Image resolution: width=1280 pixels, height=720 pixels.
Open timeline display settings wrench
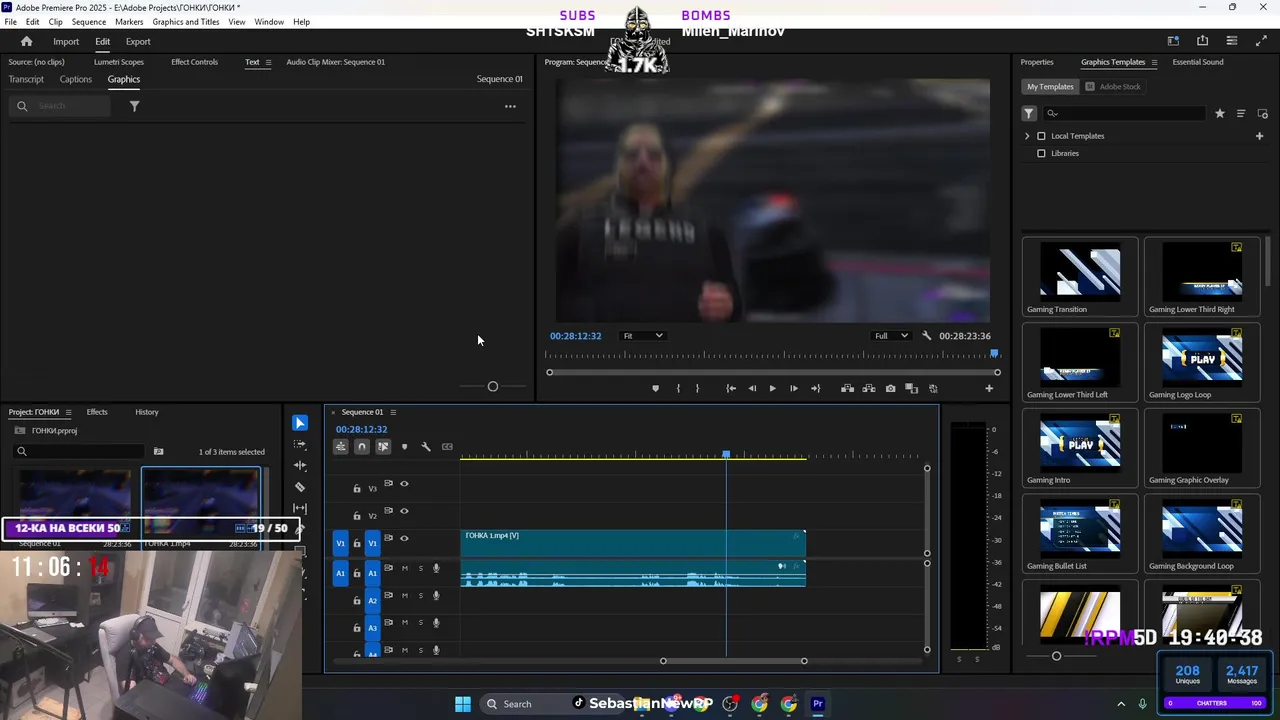[425, 447]
